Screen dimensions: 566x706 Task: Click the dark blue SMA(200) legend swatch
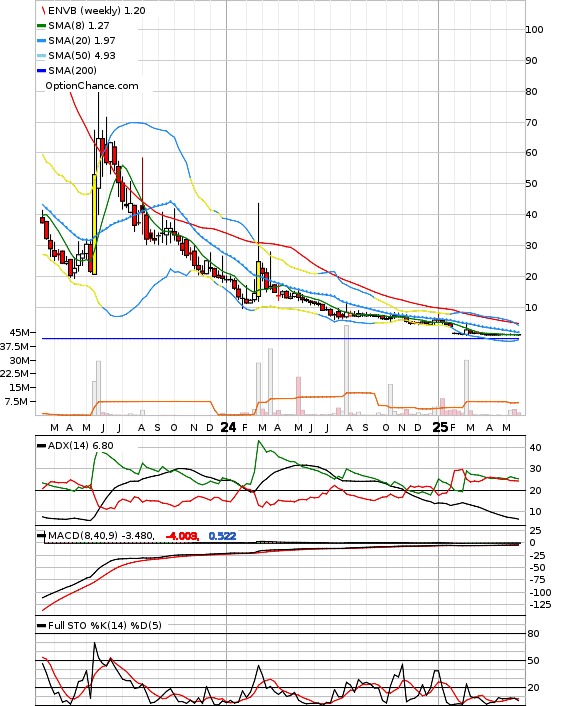pyautogui.click(x=41, y=70)
